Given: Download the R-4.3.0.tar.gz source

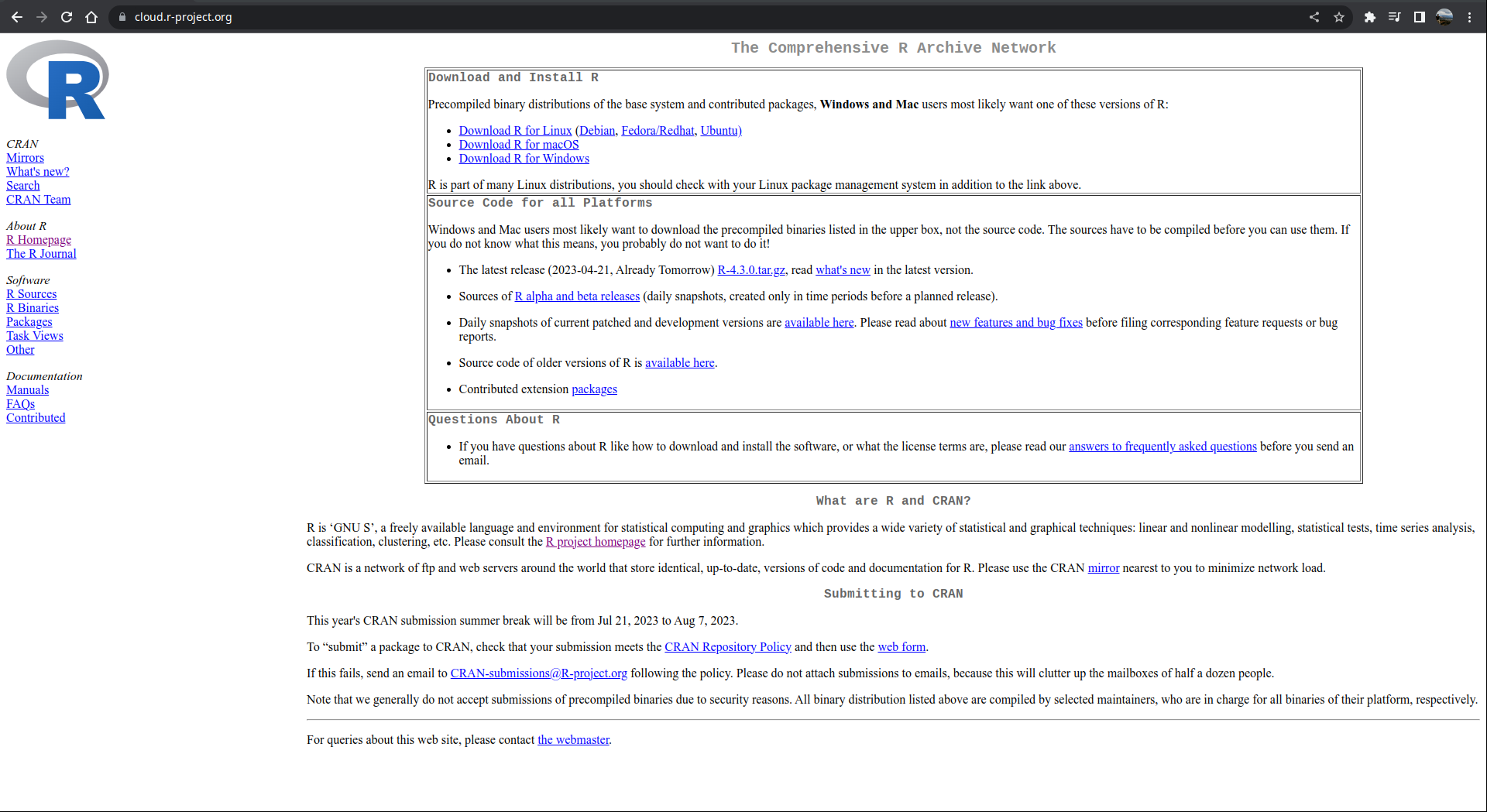Looking at the screenshot, I should click(x=751, y=270).
